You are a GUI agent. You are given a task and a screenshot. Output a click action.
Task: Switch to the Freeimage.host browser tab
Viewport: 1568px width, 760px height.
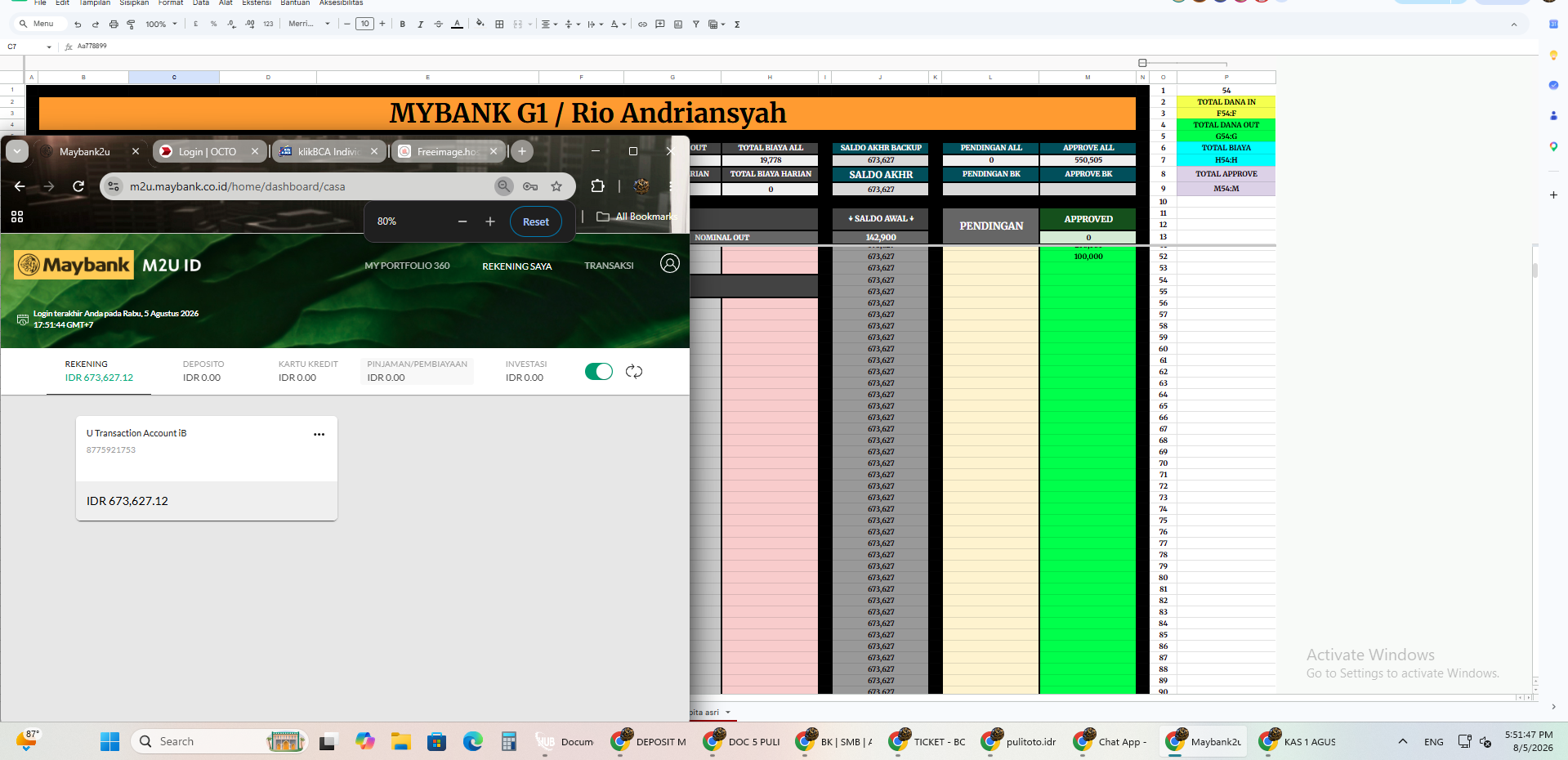449,152
